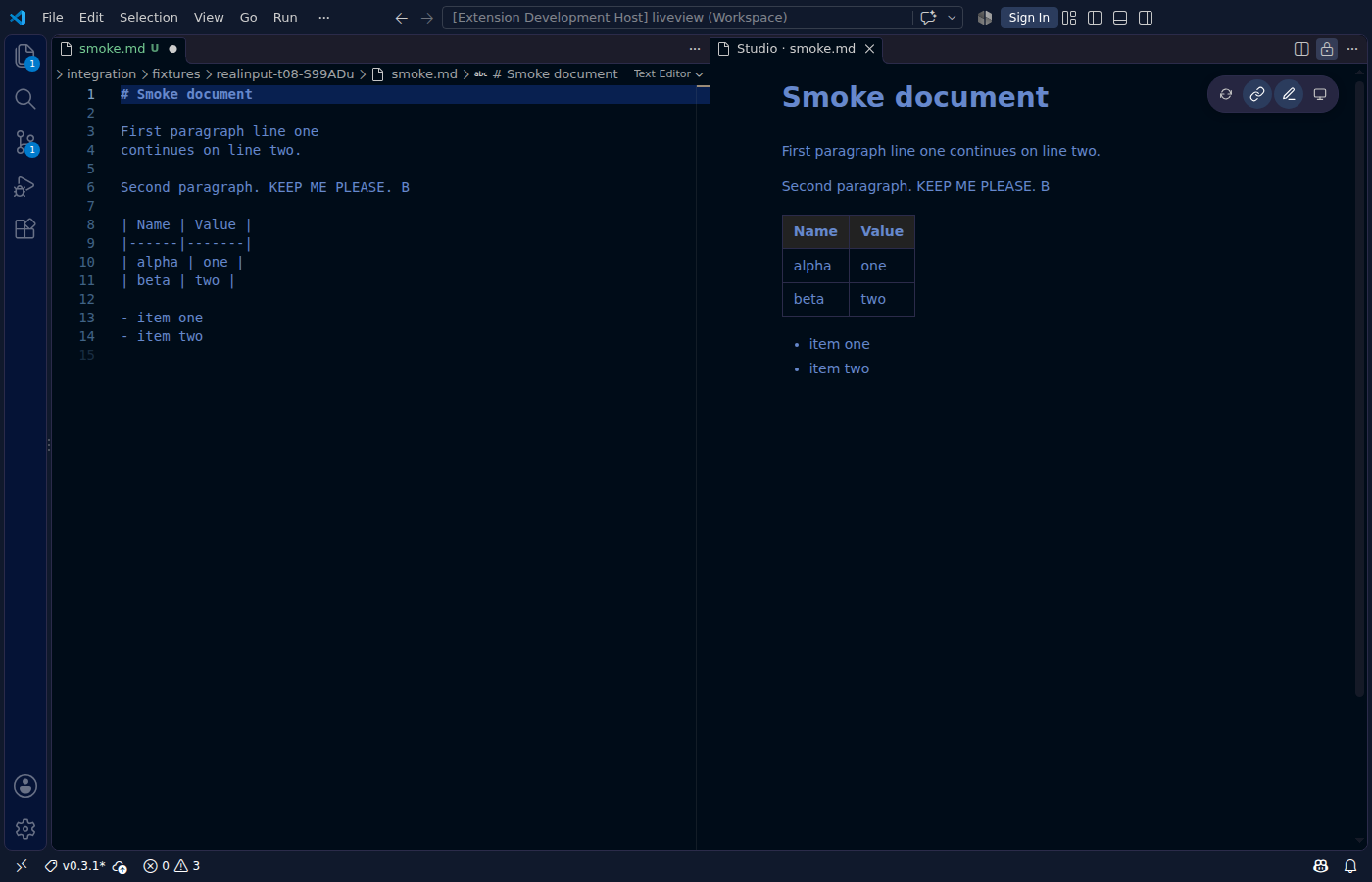1372x882 pixels.
Task: Toggle the scroll sync link button
Action: pos(1257,94)
